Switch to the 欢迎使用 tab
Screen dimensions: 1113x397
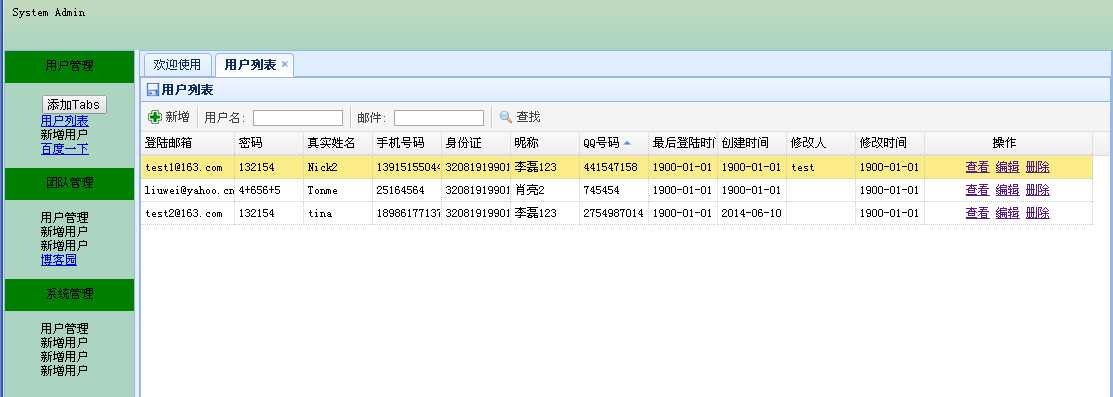(177, 65)
